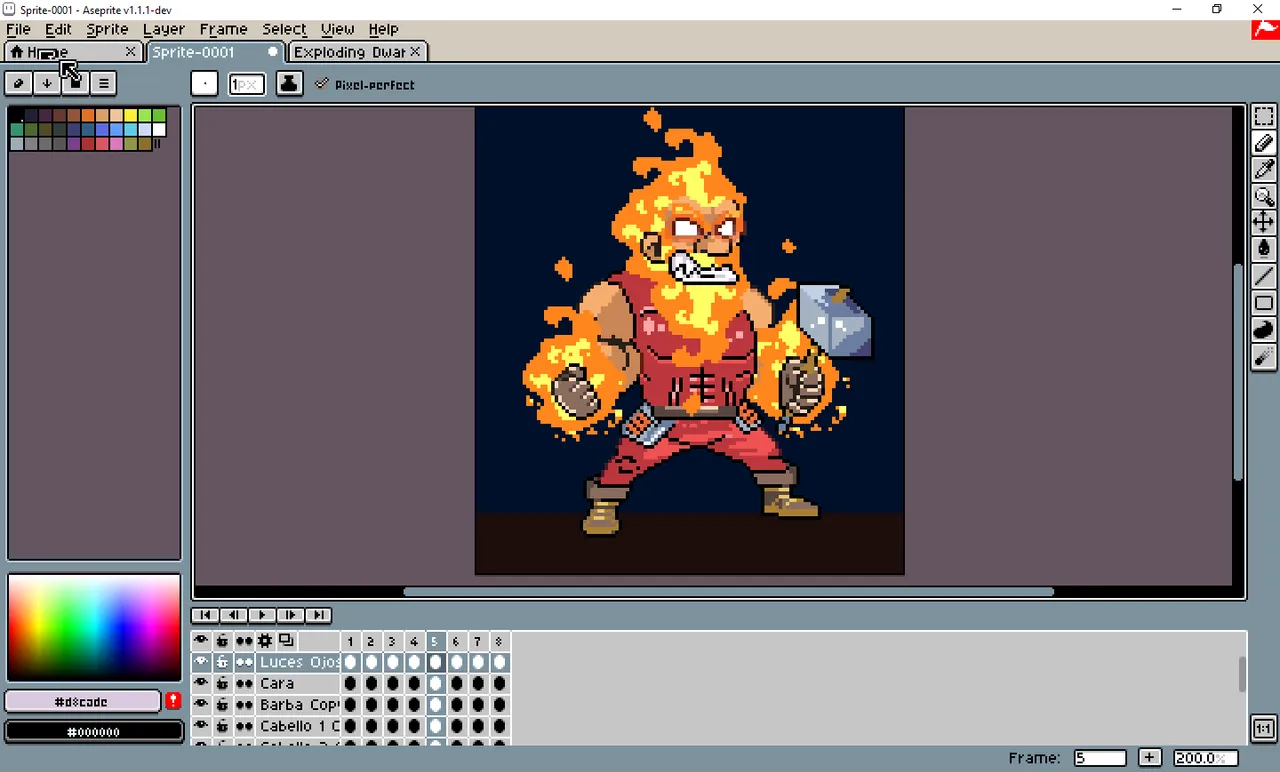
Task: Click the timeline settings gear icon
Action: click(265, 641)
